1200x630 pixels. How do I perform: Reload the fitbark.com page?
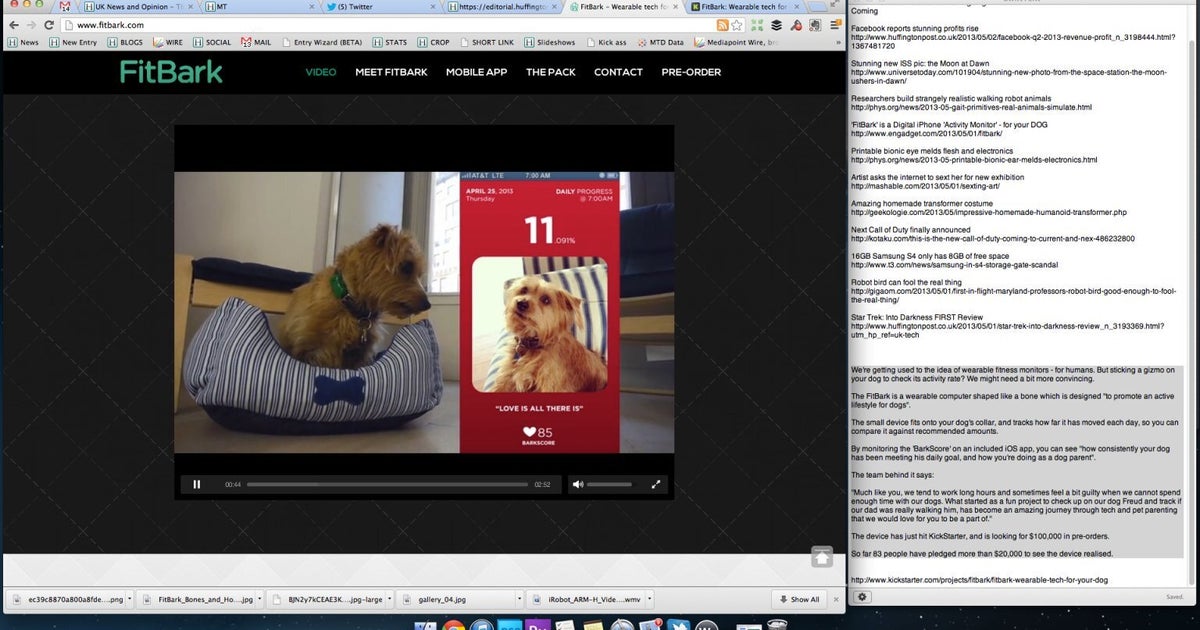(x=47, y=24)
